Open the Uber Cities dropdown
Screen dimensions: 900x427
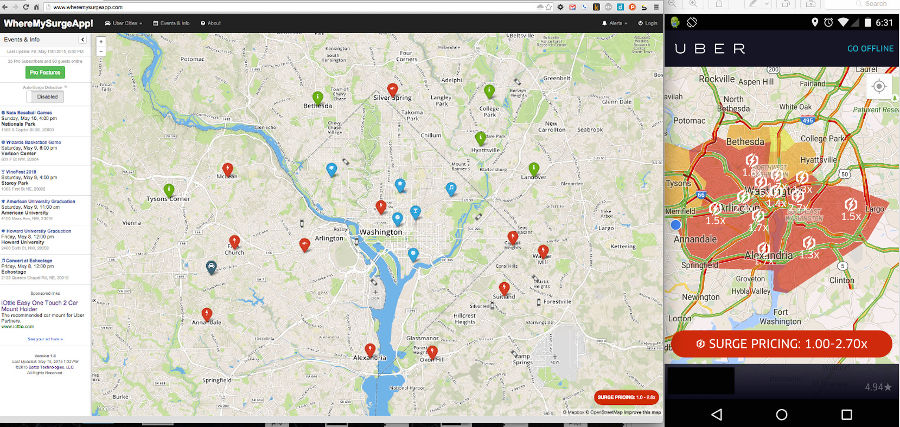123,23
